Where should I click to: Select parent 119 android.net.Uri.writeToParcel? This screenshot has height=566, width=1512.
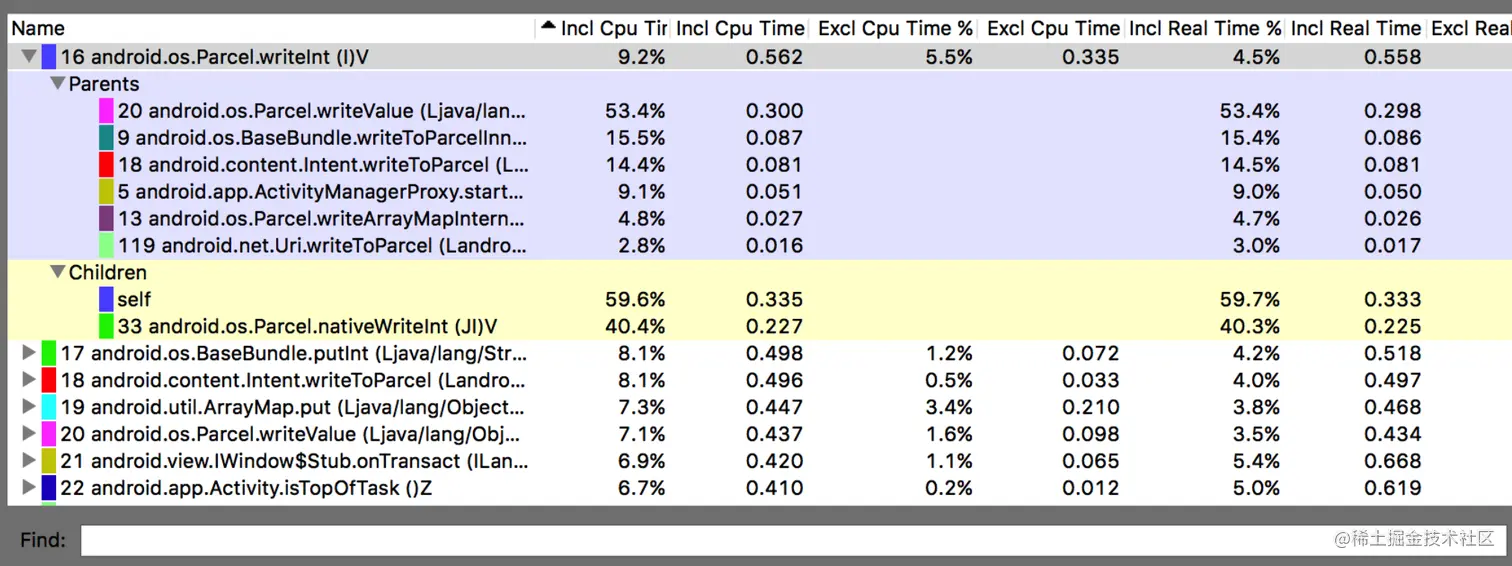click(x=322, y=246)
